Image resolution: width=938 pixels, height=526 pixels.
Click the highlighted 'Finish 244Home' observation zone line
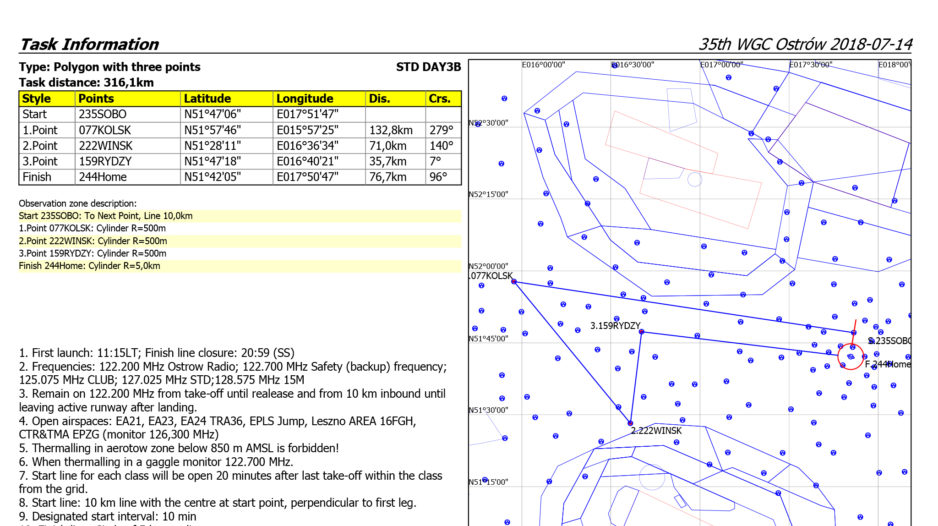click(x=89, y=266)
